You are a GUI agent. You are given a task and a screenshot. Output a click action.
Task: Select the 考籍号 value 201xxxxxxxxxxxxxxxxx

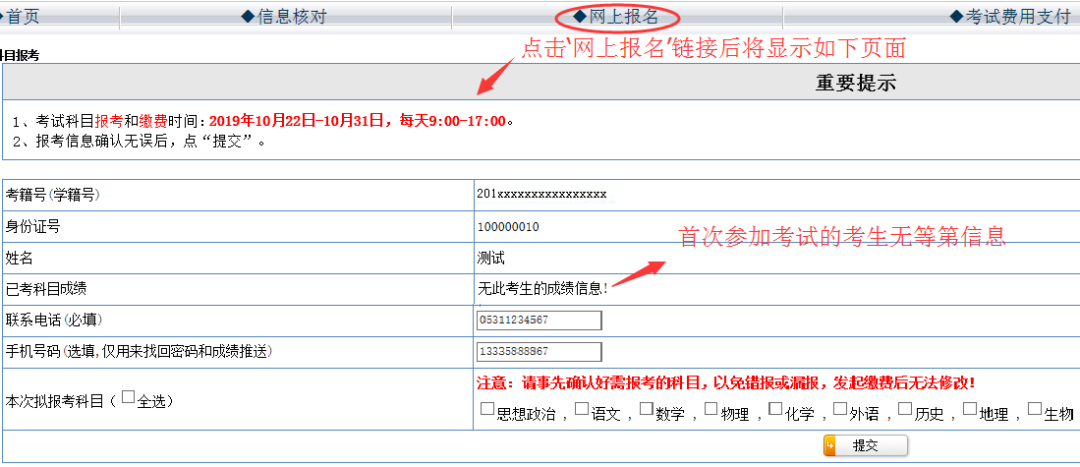pyautogui.click(x=541, y=194)
